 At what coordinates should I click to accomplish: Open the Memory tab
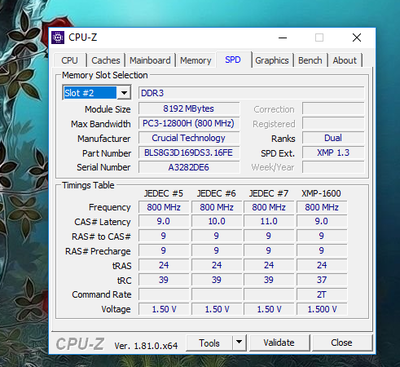click(196, 61)
